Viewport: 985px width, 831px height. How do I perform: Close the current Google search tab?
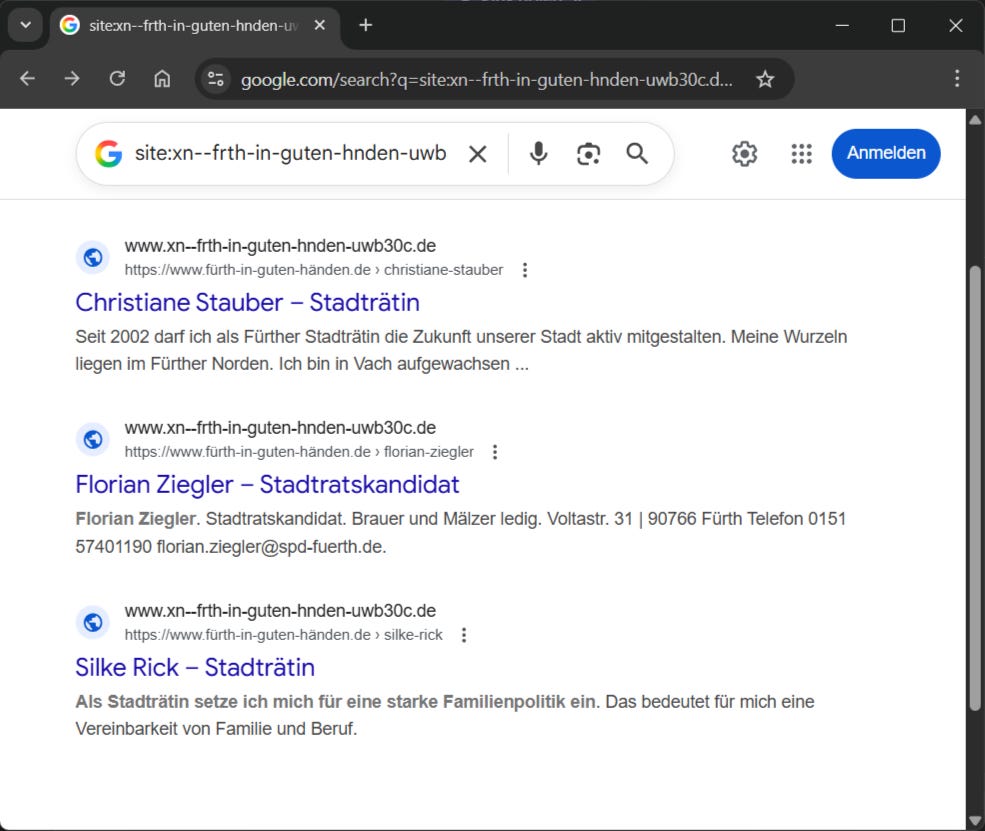click(320, 25)
